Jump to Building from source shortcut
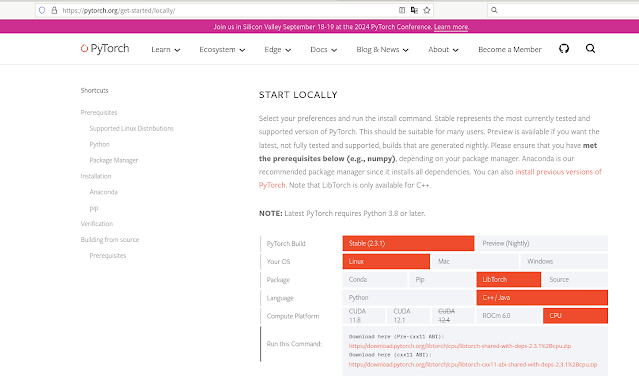The image size is (639, 382). pyautogui.click(x=110, y=240)
